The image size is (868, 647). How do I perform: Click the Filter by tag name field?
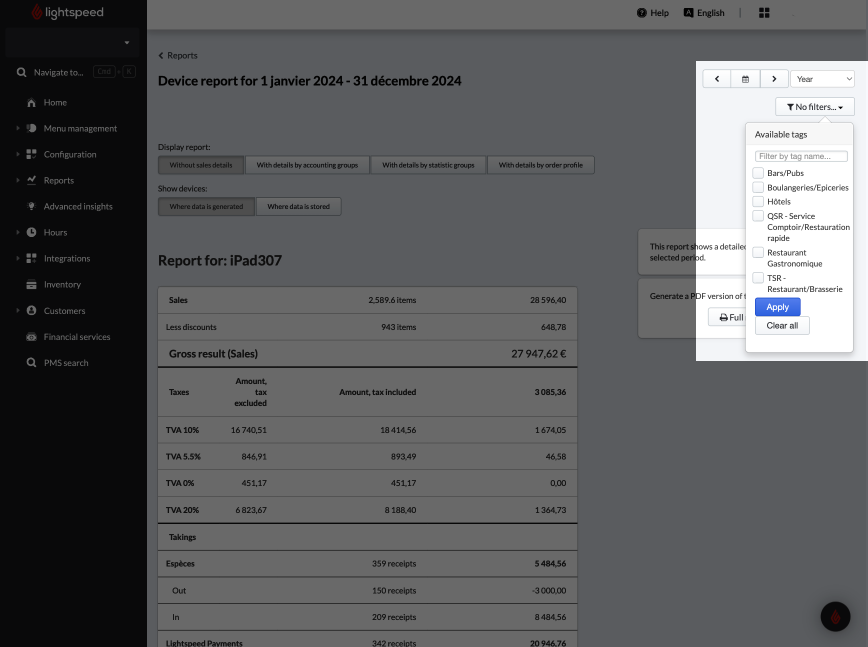coord(801,156)
